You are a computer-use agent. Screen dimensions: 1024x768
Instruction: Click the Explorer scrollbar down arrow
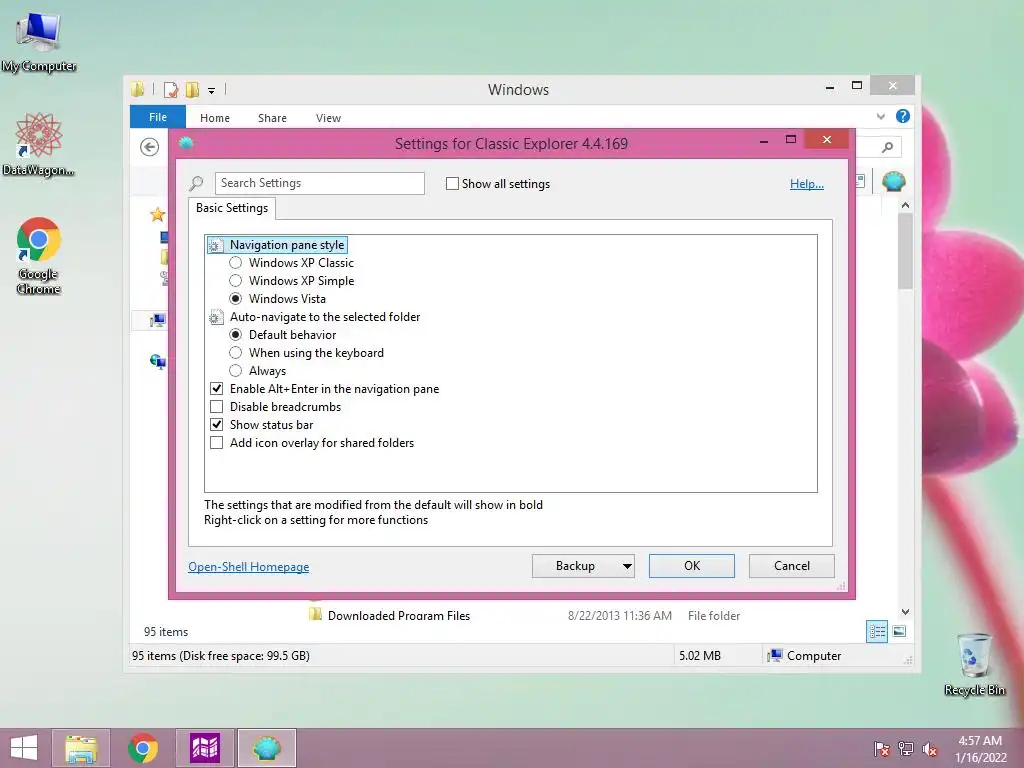point(905,612)
